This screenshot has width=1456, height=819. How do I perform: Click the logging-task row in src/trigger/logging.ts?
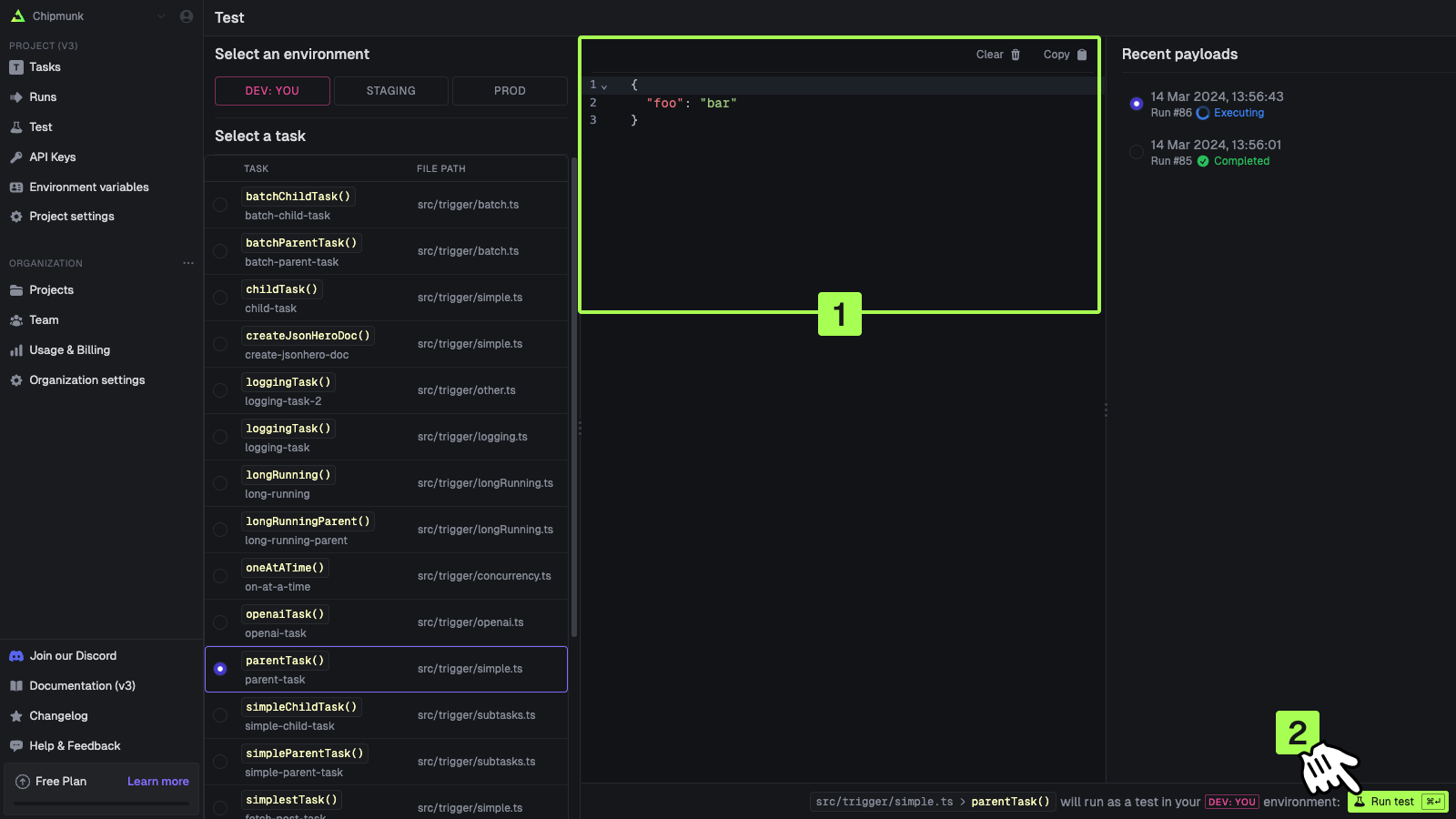pos(387,437)
